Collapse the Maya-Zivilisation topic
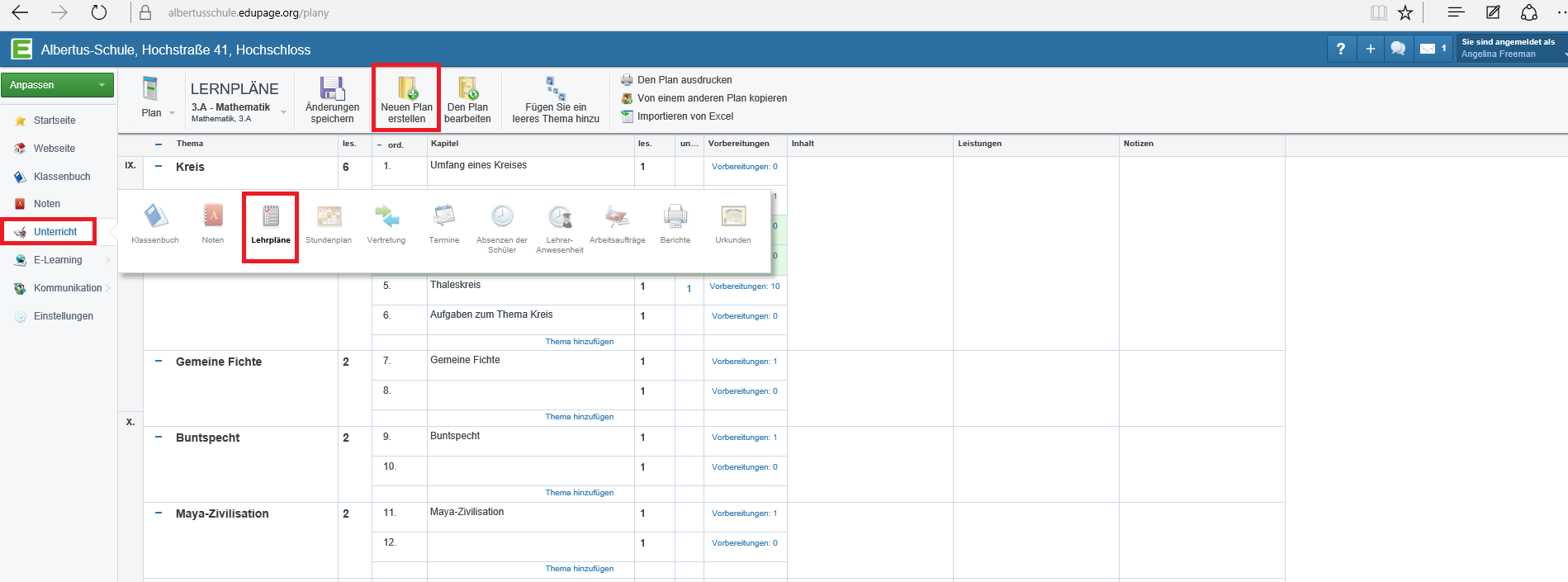The image size is (1568, 582). (159, 513)
